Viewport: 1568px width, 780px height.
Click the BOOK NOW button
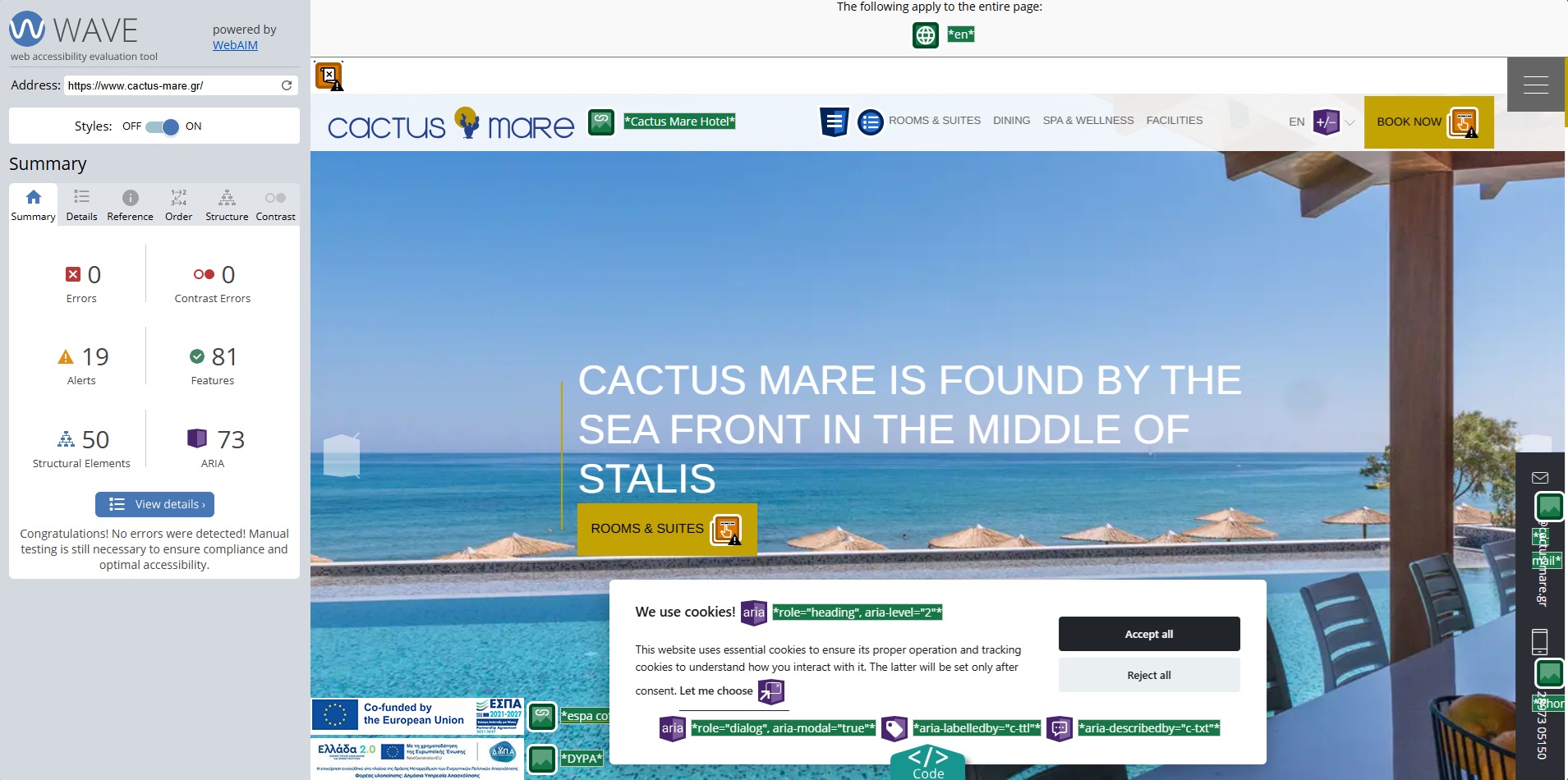pos(1429,122)
